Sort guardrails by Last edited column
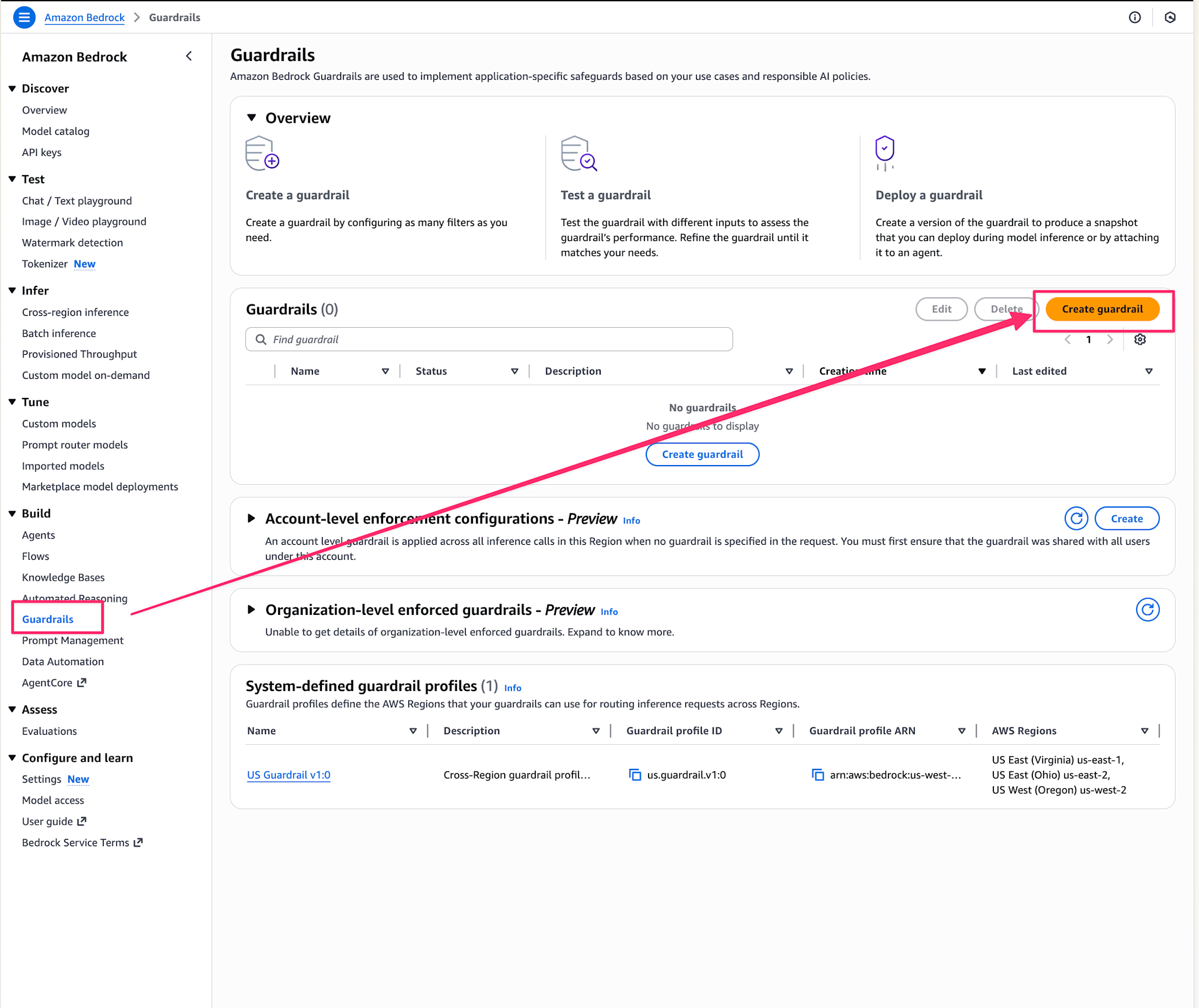The width and height of the screenshot is (1199, 1008). (1149, 372)
